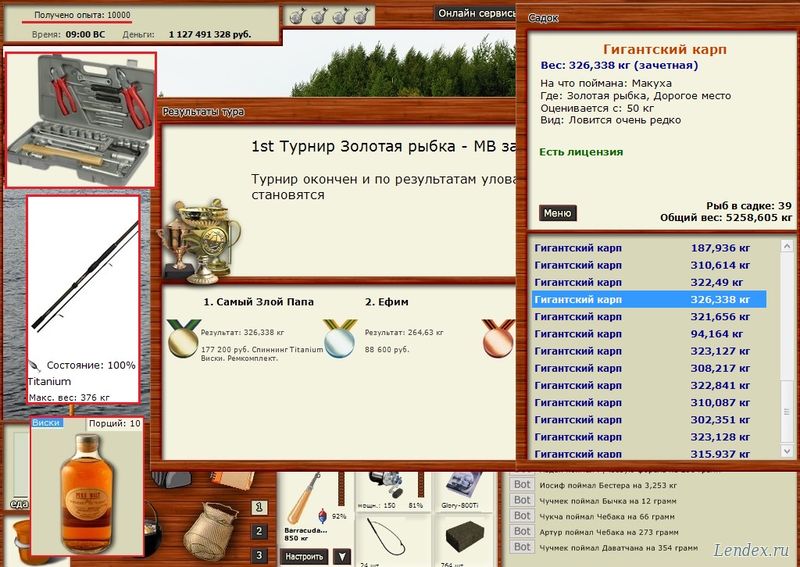
Task: Switch to tackle slot number 1
Action: click(259, 508)
